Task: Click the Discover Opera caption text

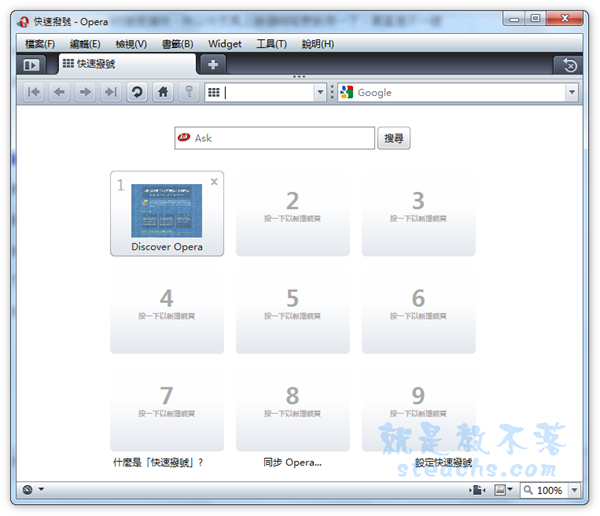Action: tap(167, 247)
